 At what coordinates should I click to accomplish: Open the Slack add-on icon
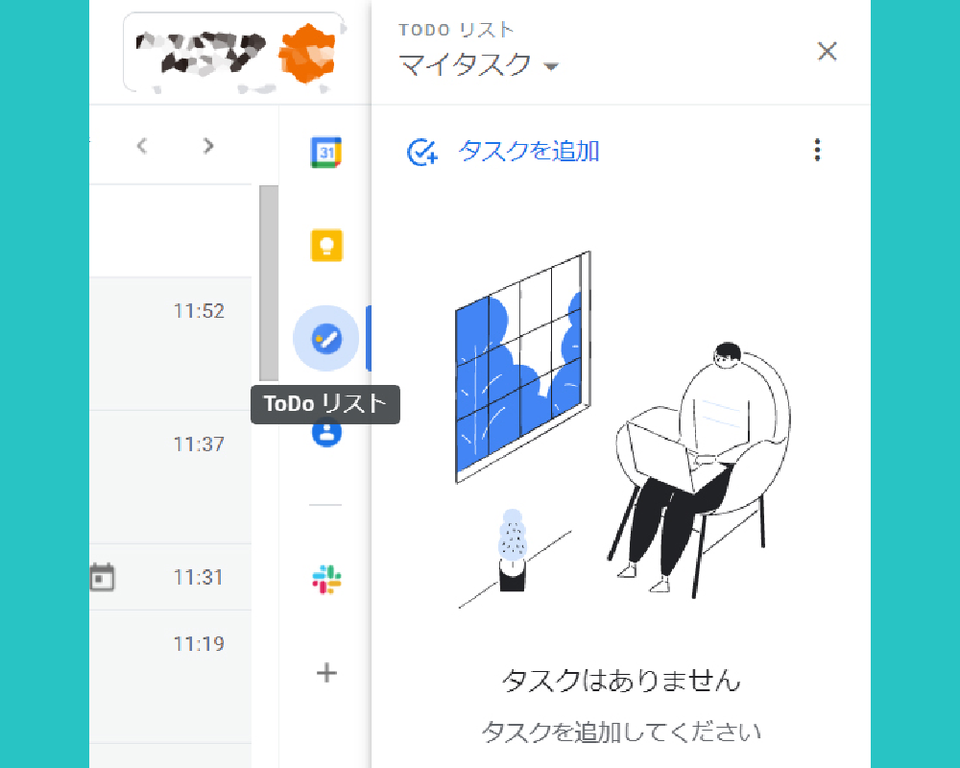click(326, 579)
